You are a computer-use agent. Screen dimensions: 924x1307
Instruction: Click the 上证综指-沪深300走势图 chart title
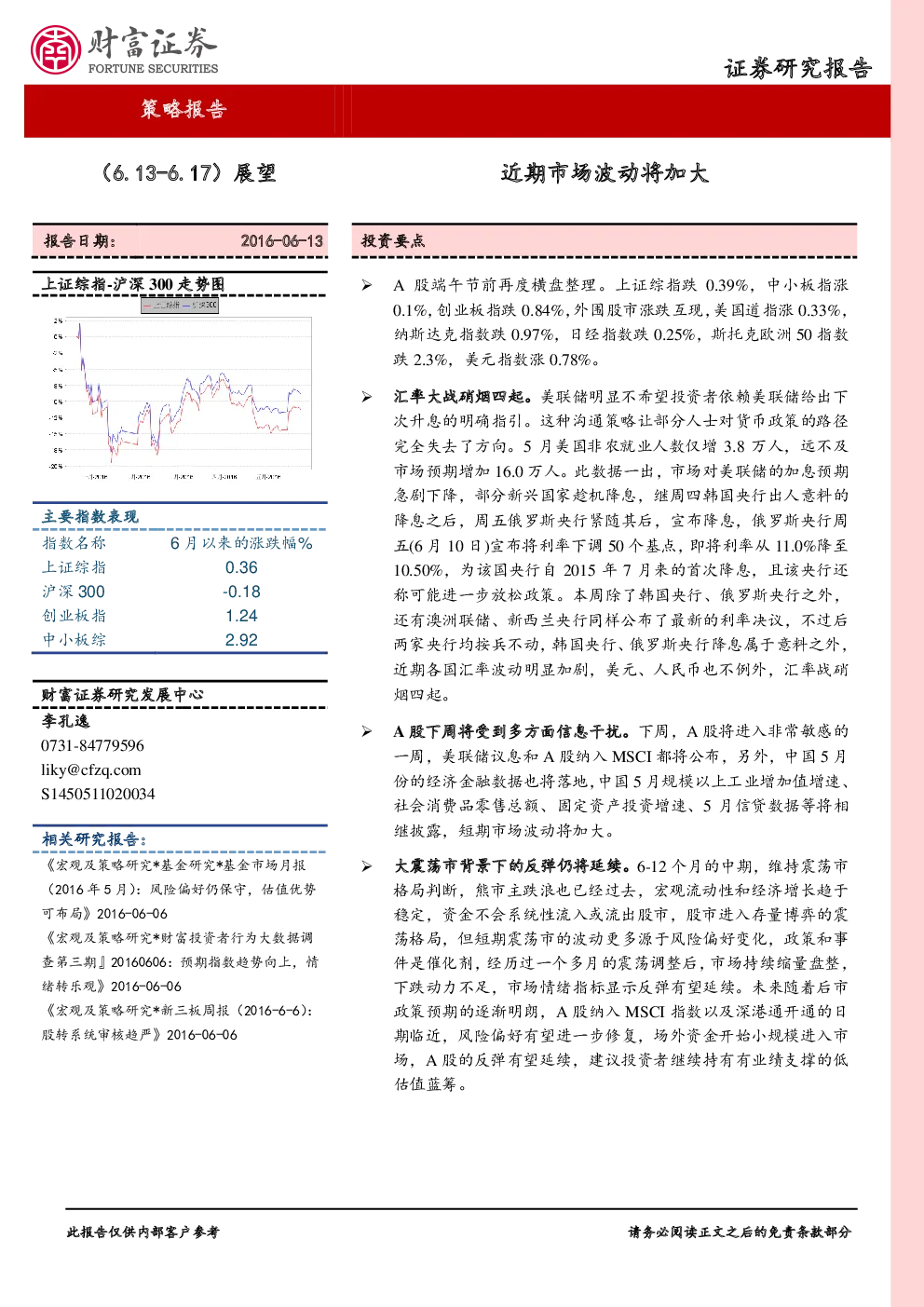(133, 284)
